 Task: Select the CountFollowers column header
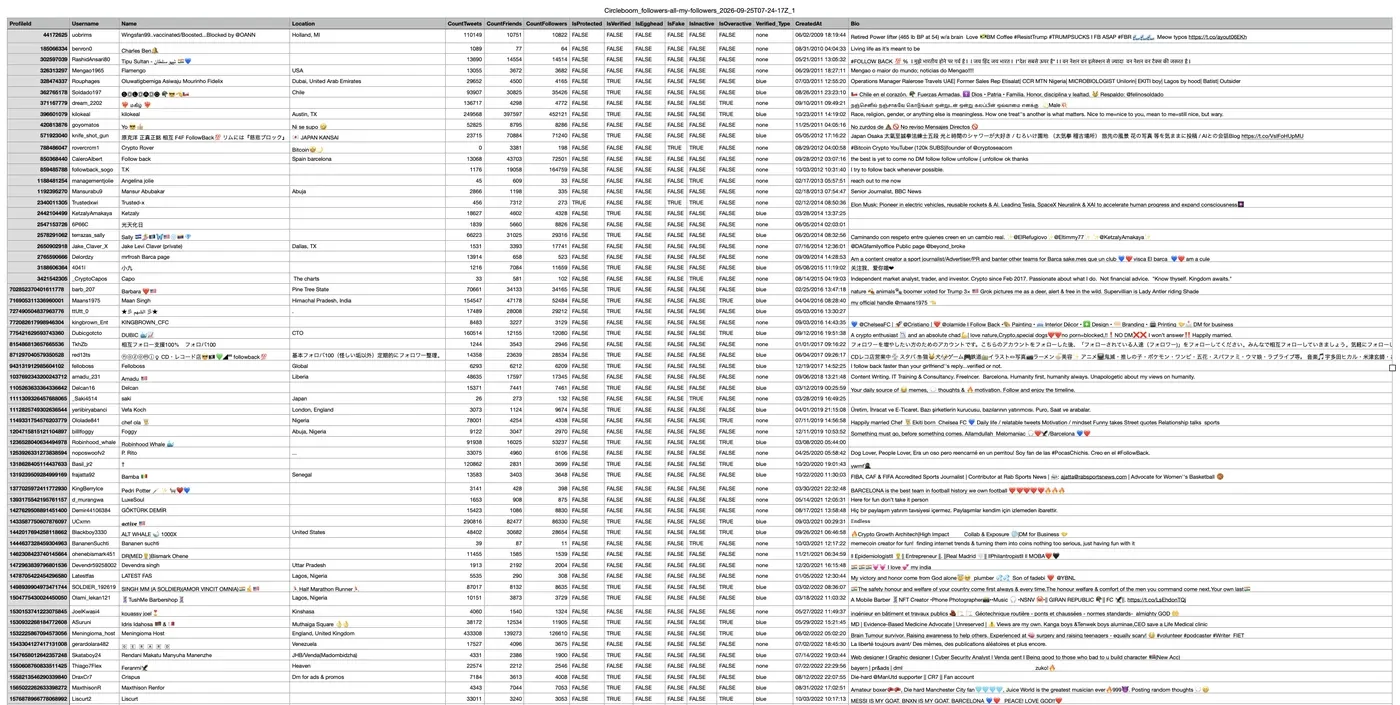click(547, 23)
